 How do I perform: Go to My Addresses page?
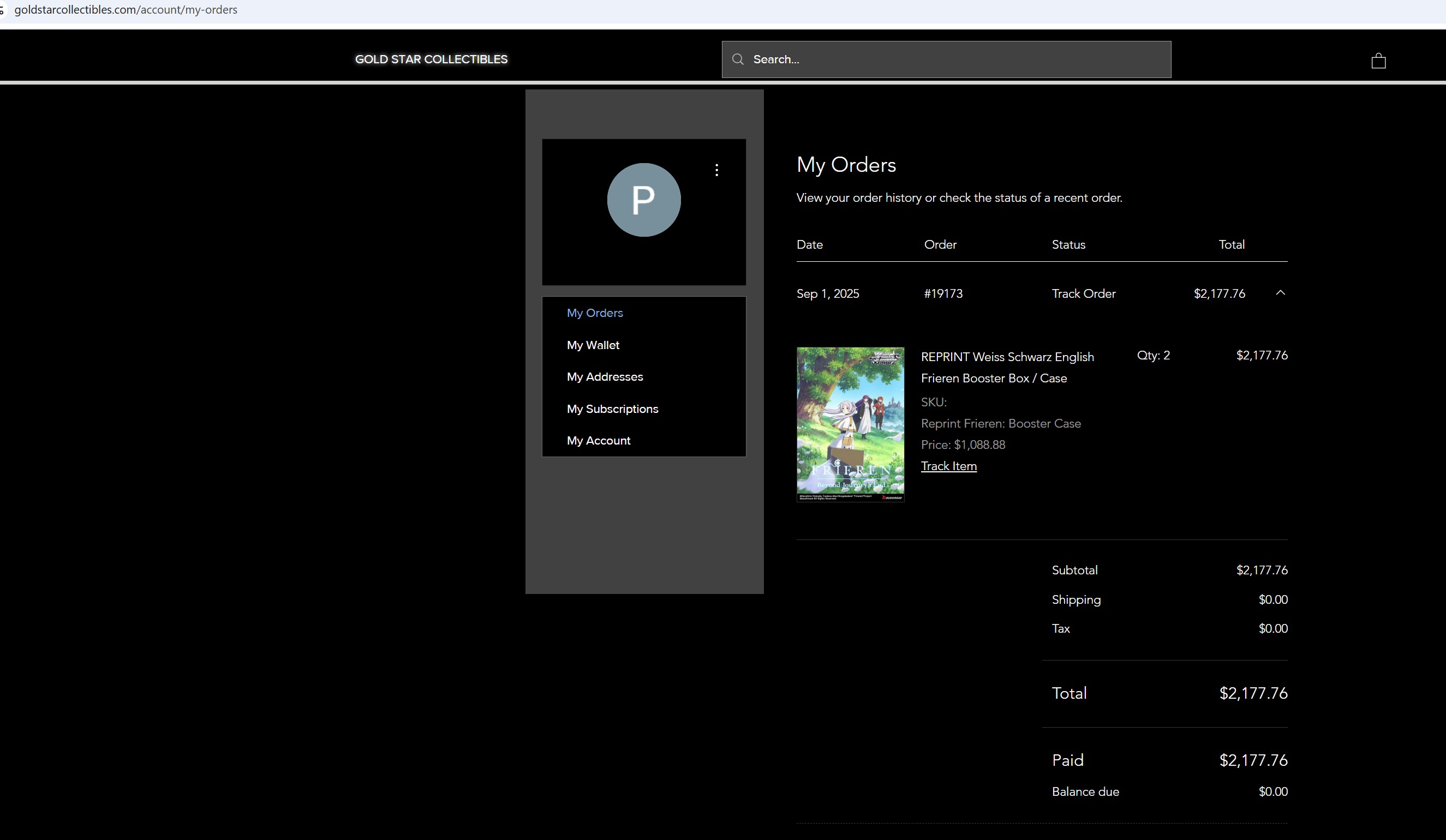(605, 376)
